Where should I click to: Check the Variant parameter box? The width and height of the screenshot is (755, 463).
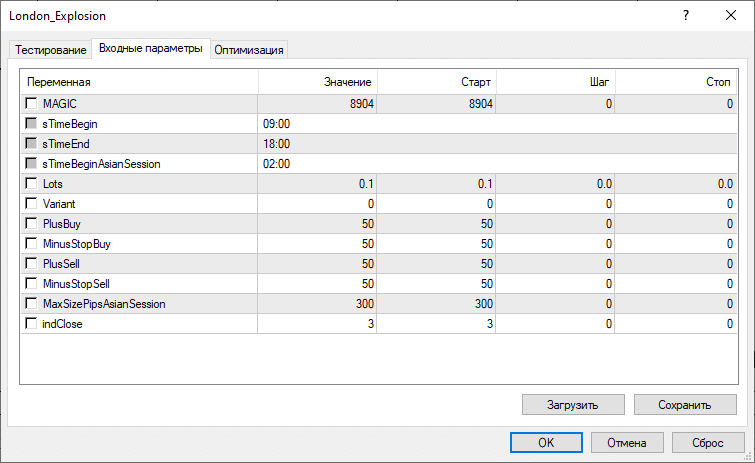click(x=32, y=204)
